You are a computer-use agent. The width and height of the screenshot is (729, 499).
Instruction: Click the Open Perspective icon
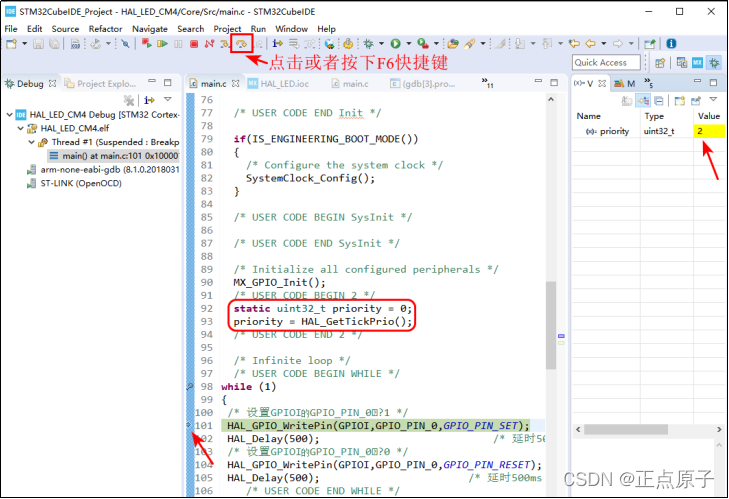pyautogui.click(x=660, y=62)
